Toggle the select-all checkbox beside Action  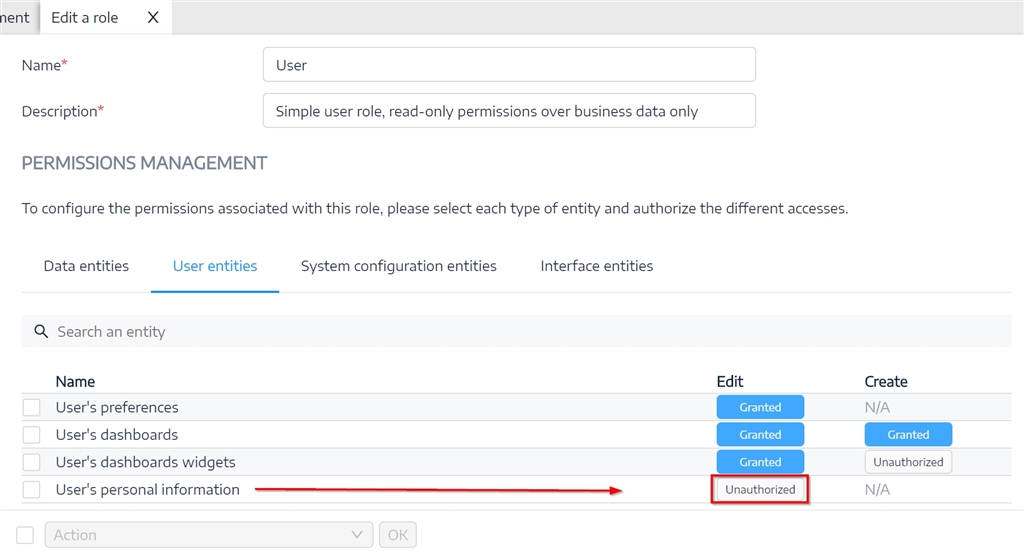tap(25, 535)
